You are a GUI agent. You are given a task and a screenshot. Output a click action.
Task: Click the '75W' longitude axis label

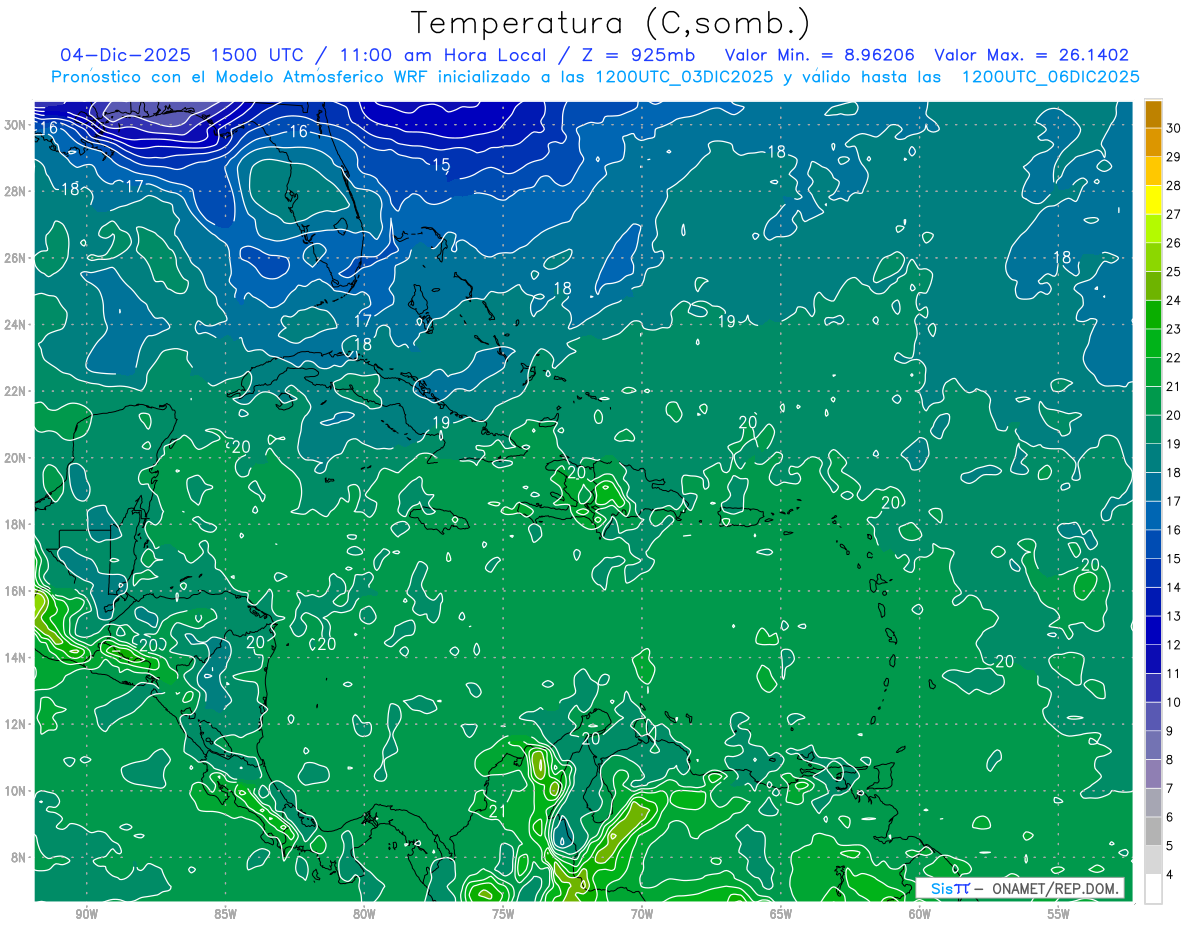pos(503,914)
